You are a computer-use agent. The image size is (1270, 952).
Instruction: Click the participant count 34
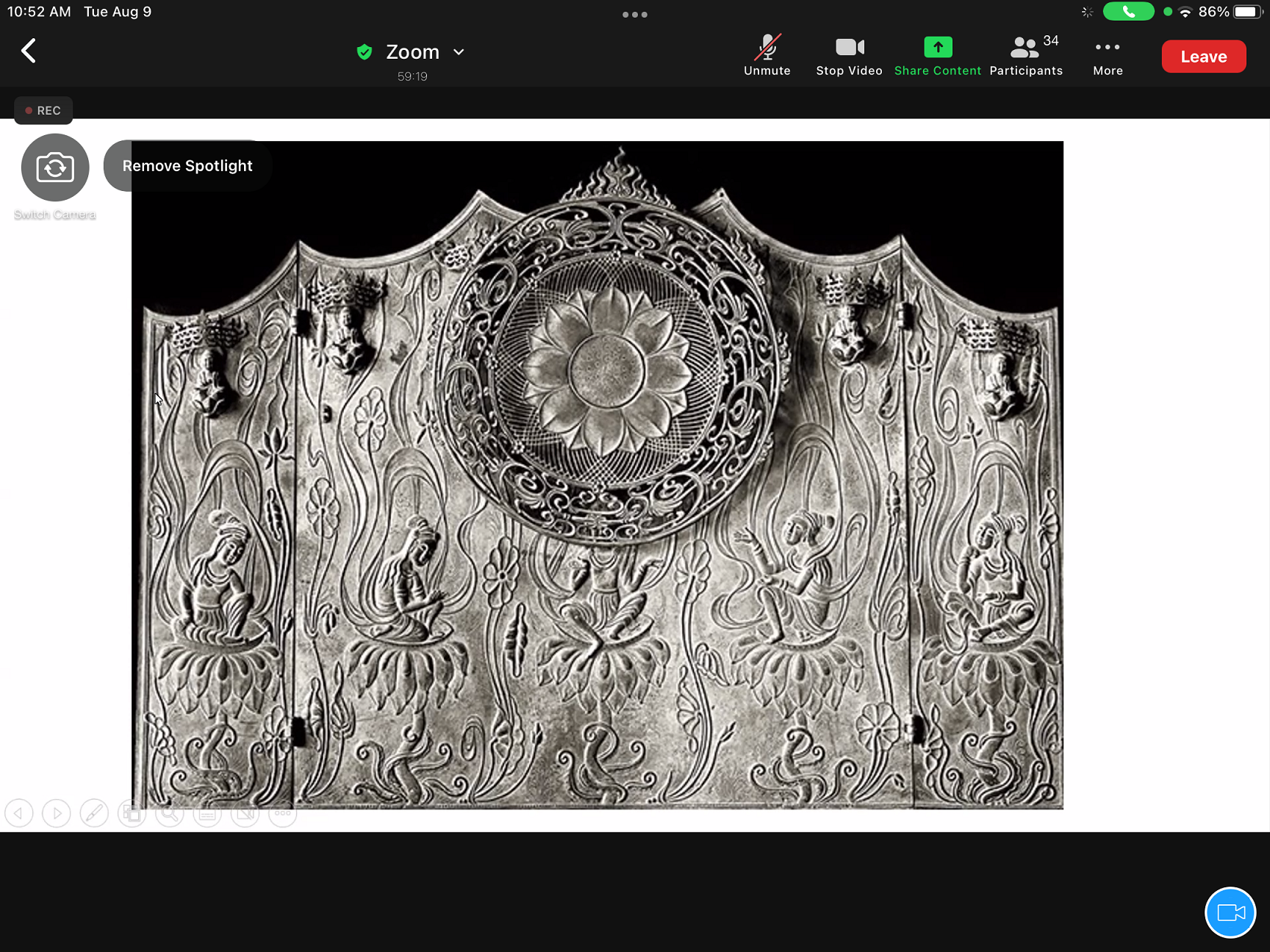pyautogui.click(x=1051, y=41)
